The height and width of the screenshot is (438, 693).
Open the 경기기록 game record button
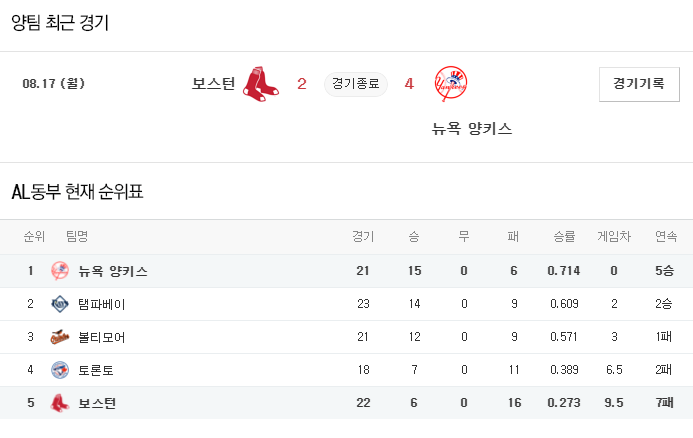(639, 84)
